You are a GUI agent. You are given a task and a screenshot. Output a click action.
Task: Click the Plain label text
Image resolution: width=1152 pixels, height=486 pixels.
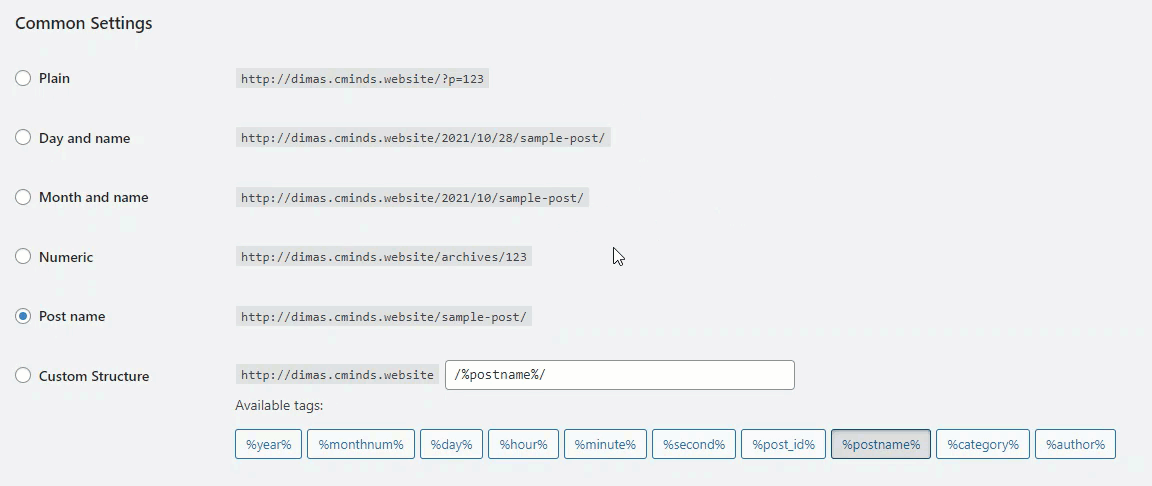(x=54, y=78)
